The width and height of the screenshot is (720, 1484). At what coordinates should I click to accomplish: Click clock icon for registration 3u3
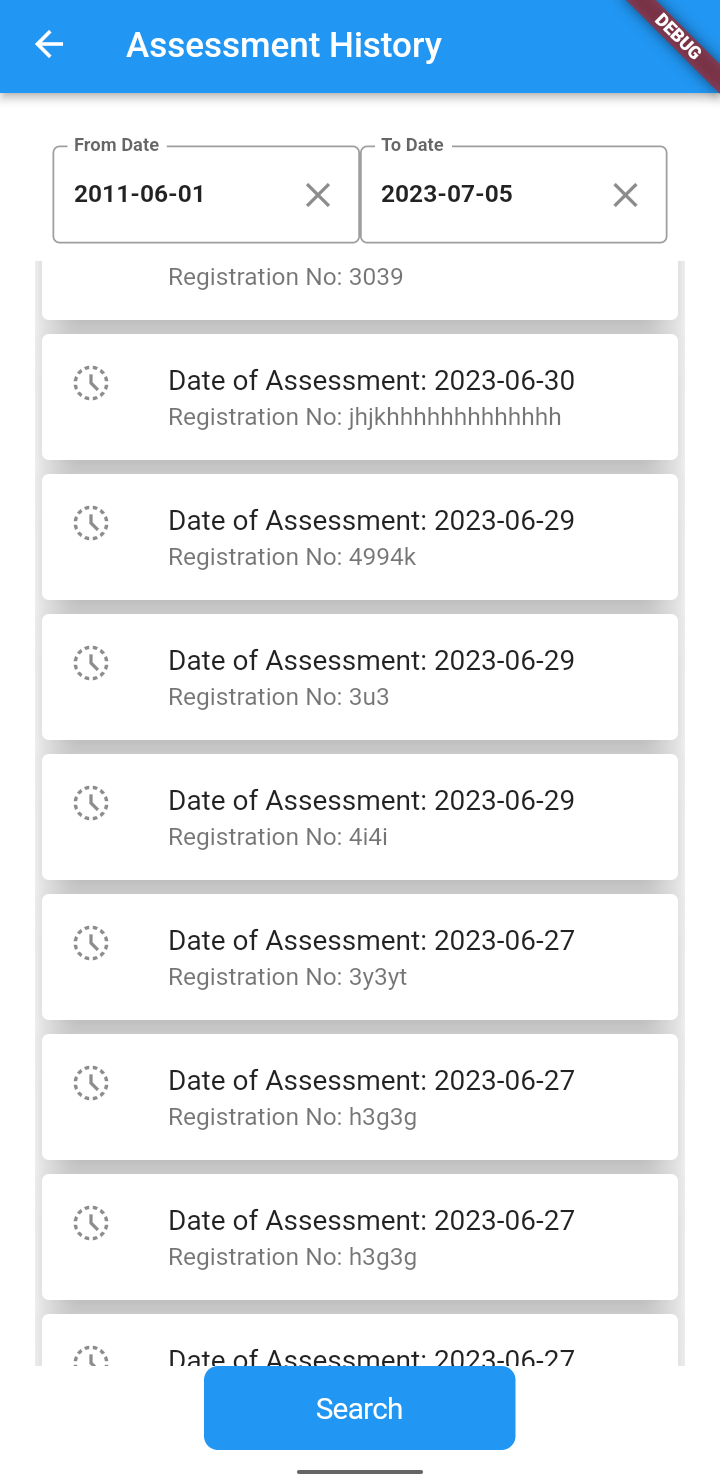tap(91, 663)
